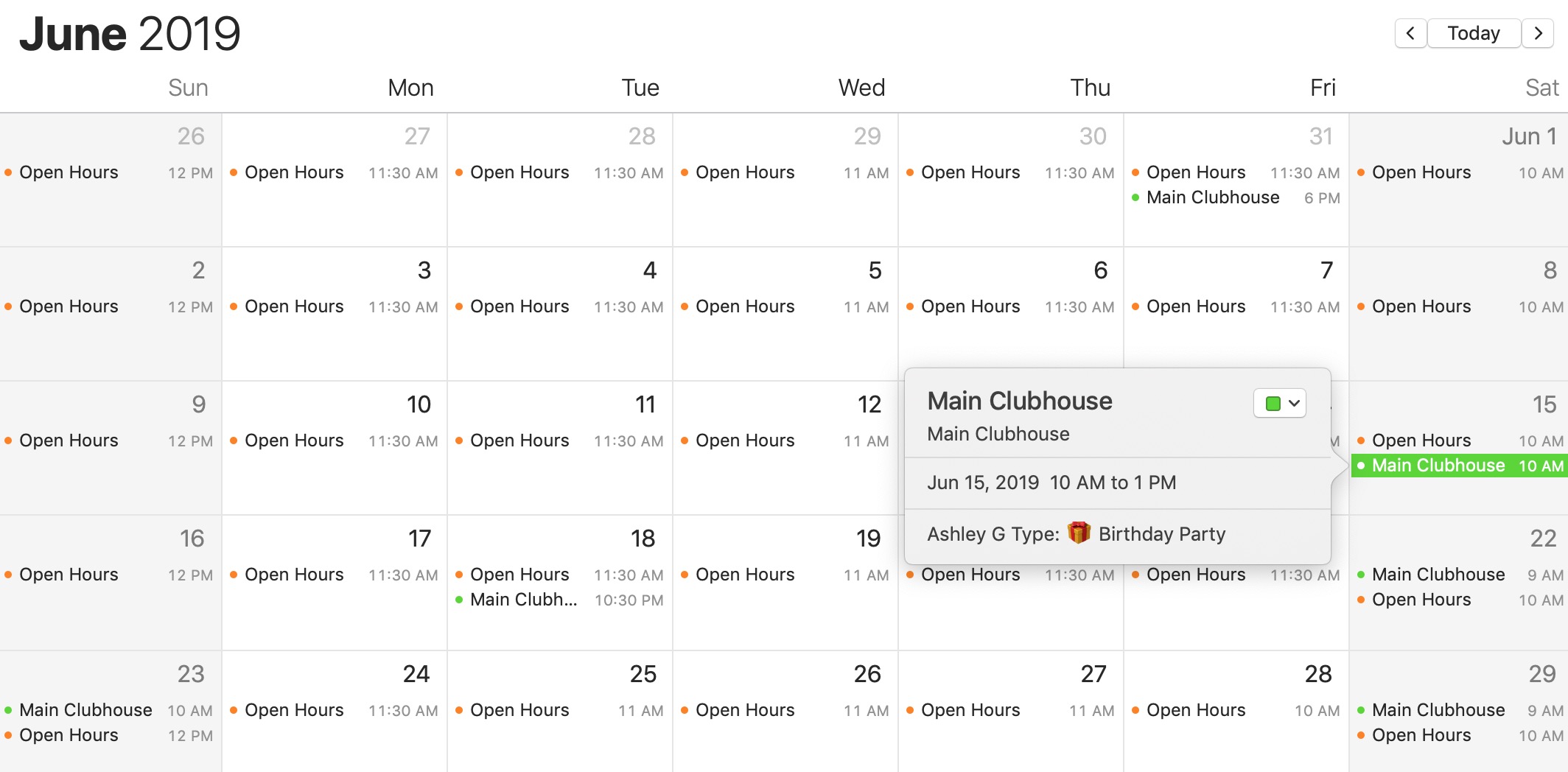Select Open Hours event on June 10
This screenshot has width=1568, height=772.
[x=294, y=441]
